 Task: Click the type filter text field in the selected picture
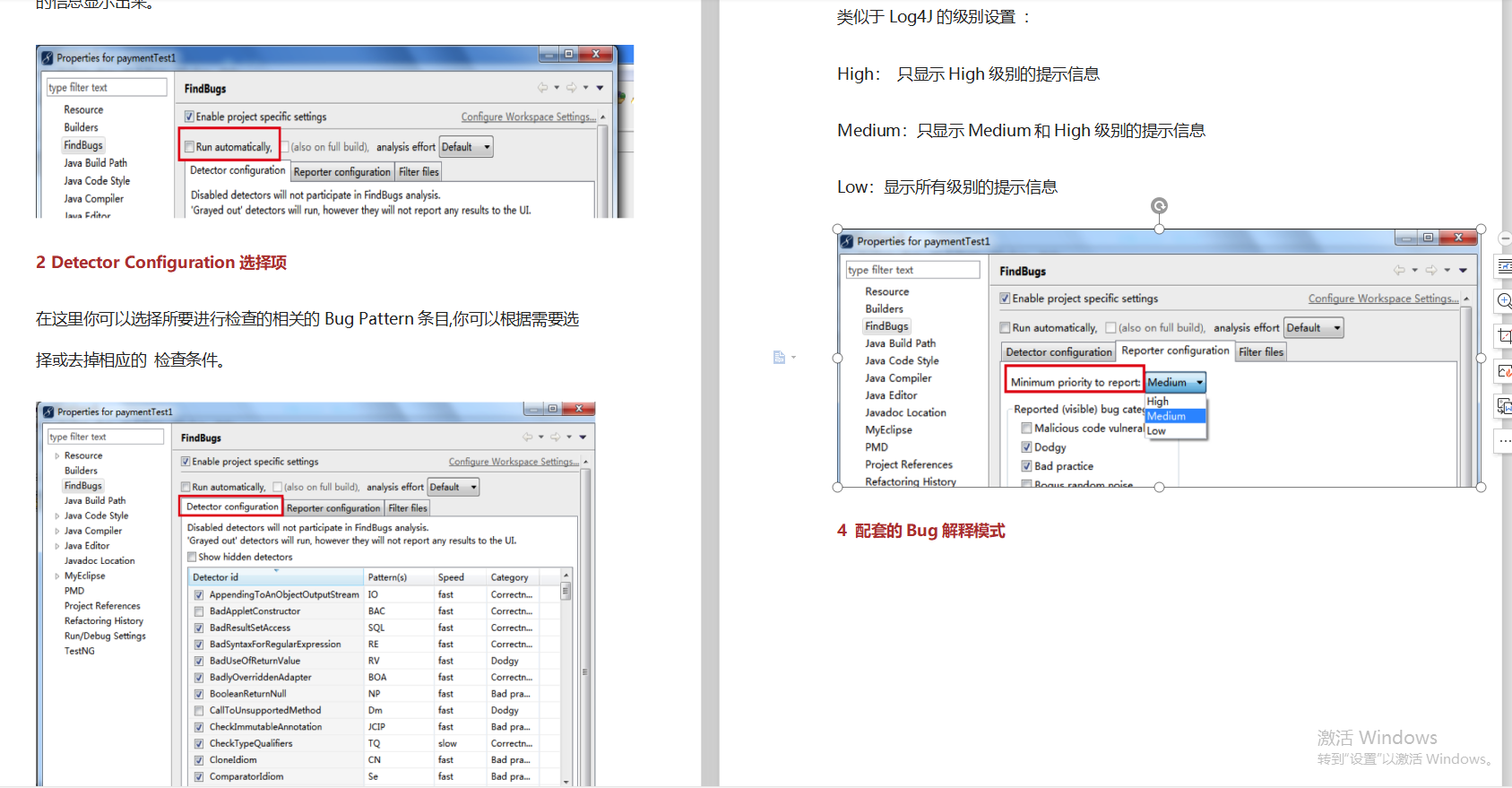(x=913, y=270)
